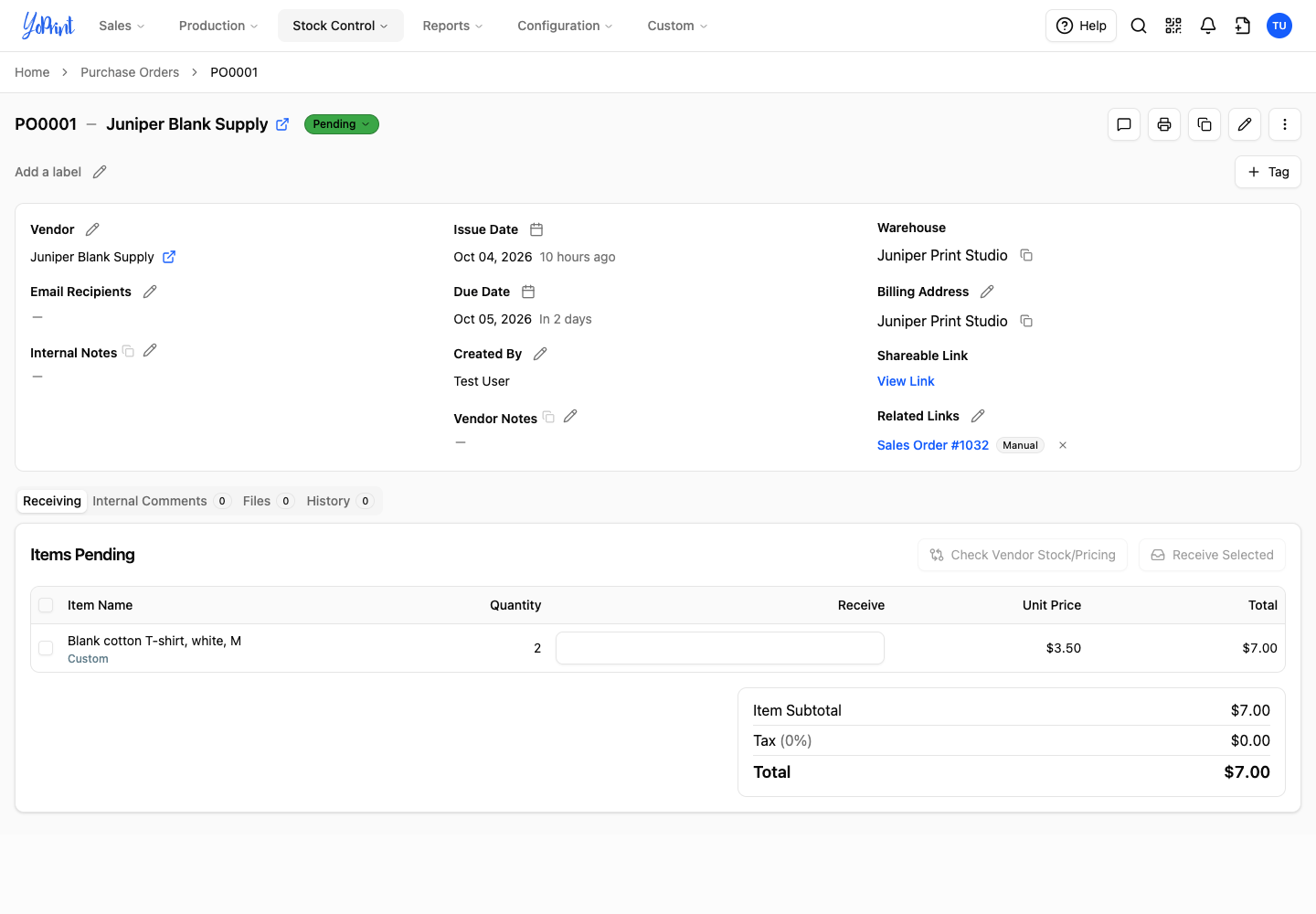Select the Receiving tab
This screenshot has height=914, width=1316.
(x=52, y=501)
